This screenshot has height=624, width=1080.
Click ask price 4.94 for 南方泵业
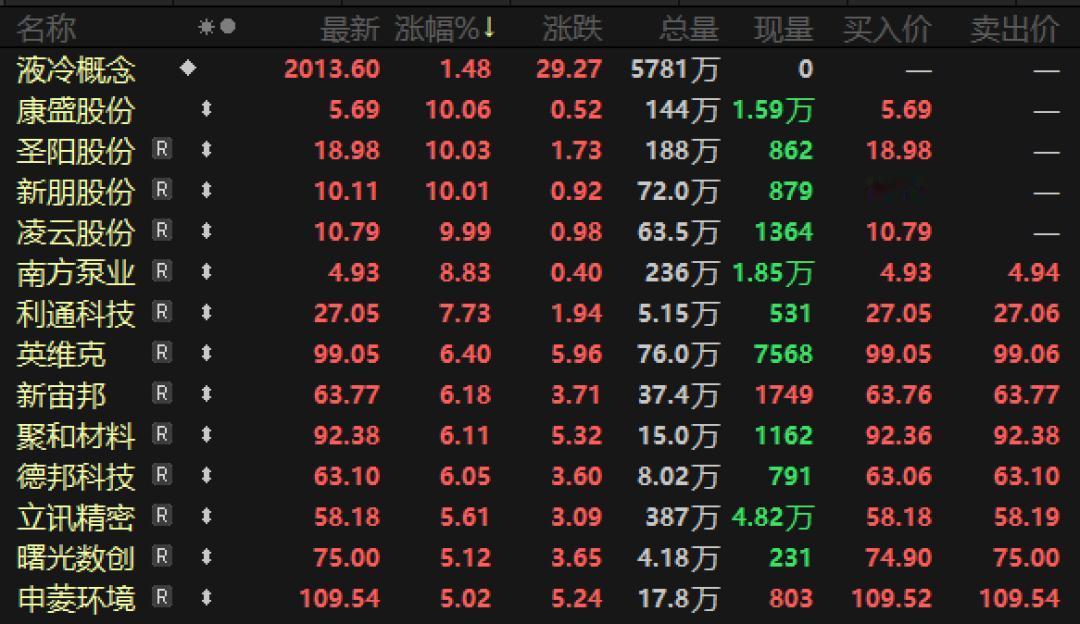(x=1033, y=273)
